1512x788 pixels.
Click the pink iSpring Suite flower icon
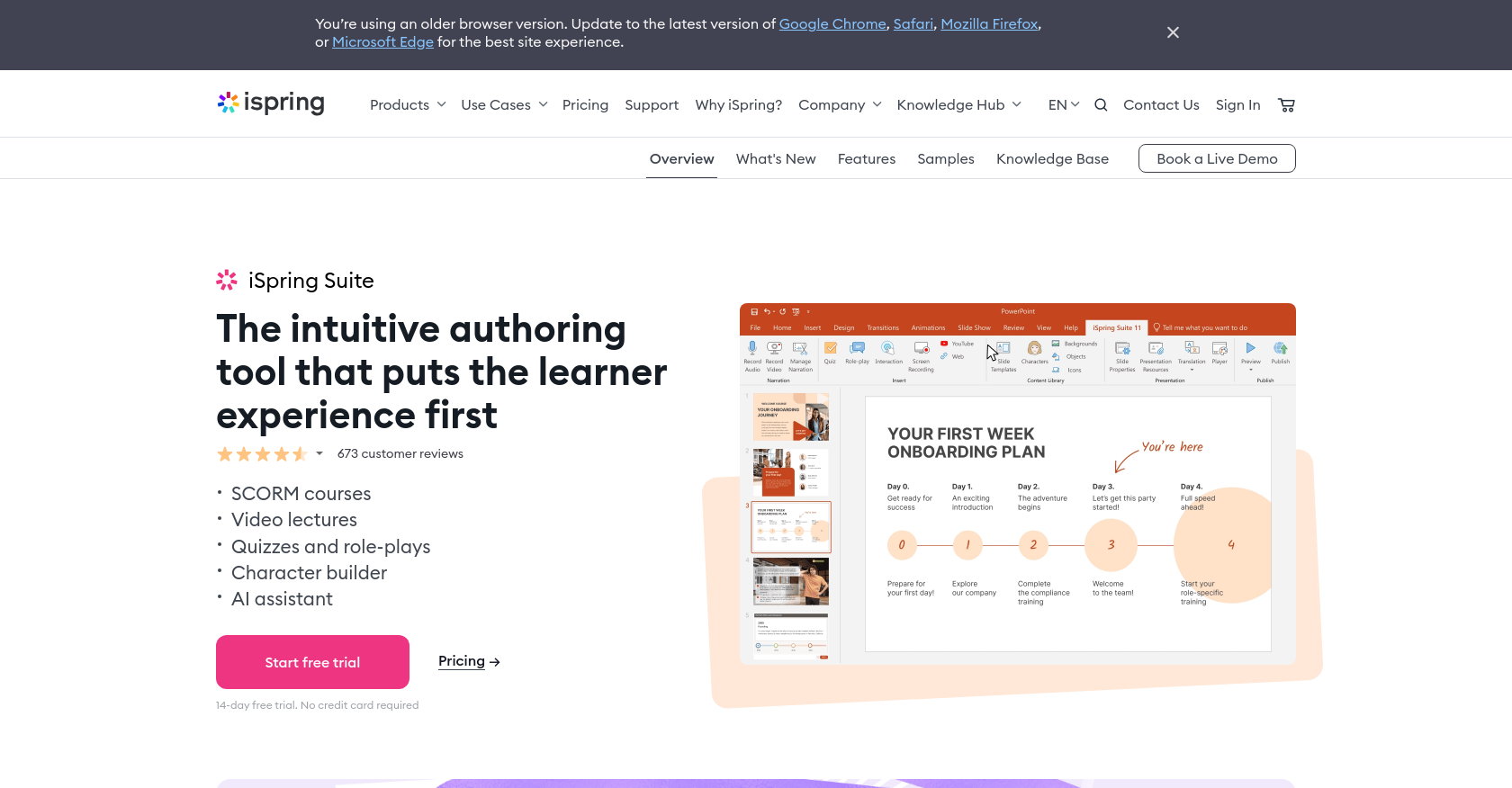click(x=227, y=281)
